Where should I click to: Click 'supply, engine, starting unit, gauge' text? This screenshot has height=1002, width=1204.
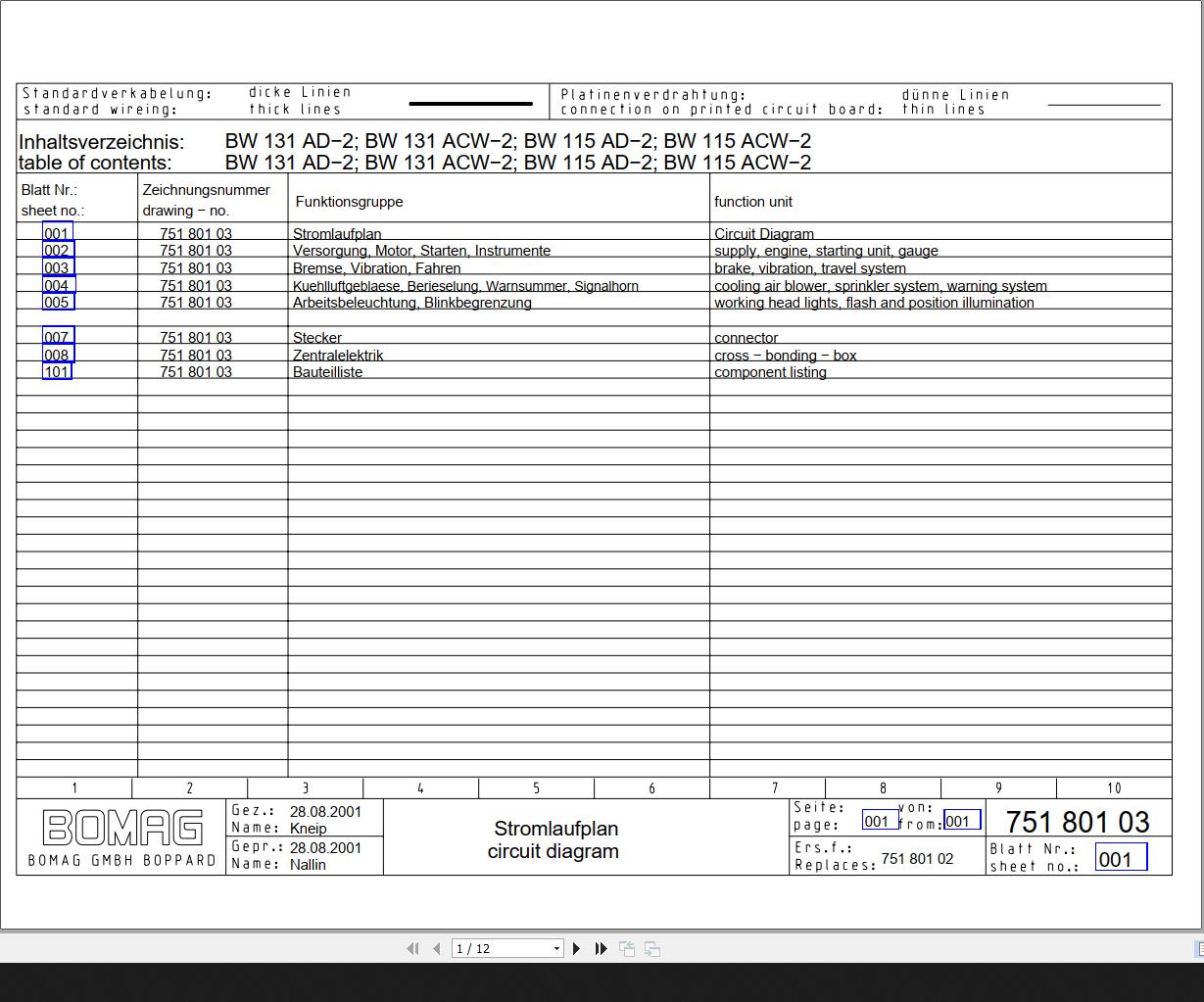pos(826,251)
